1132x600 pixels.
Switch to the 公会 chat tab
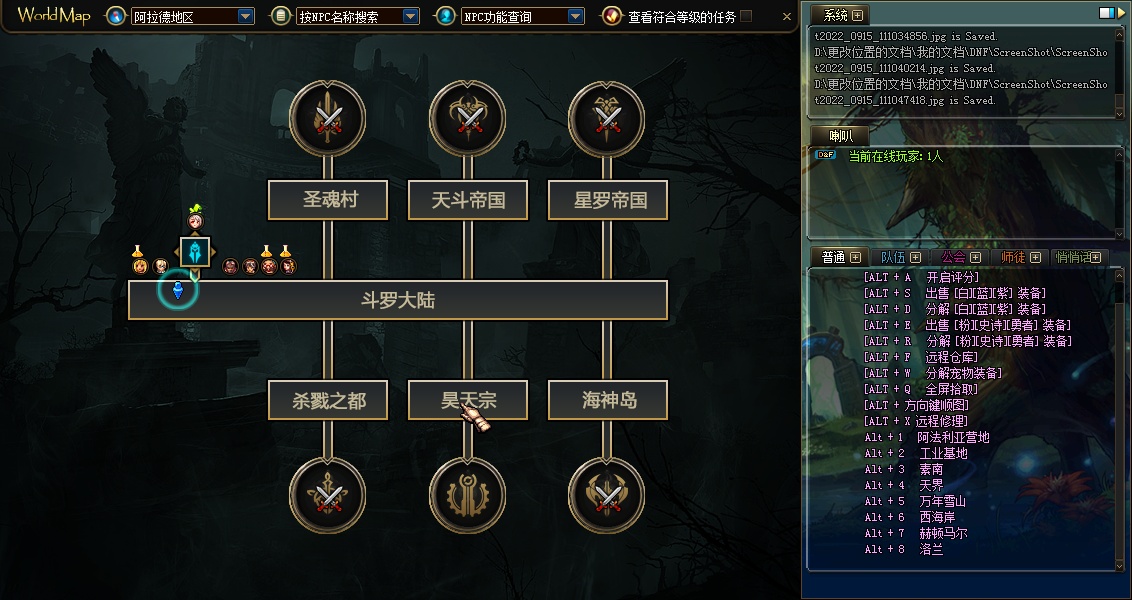point(960,257)
